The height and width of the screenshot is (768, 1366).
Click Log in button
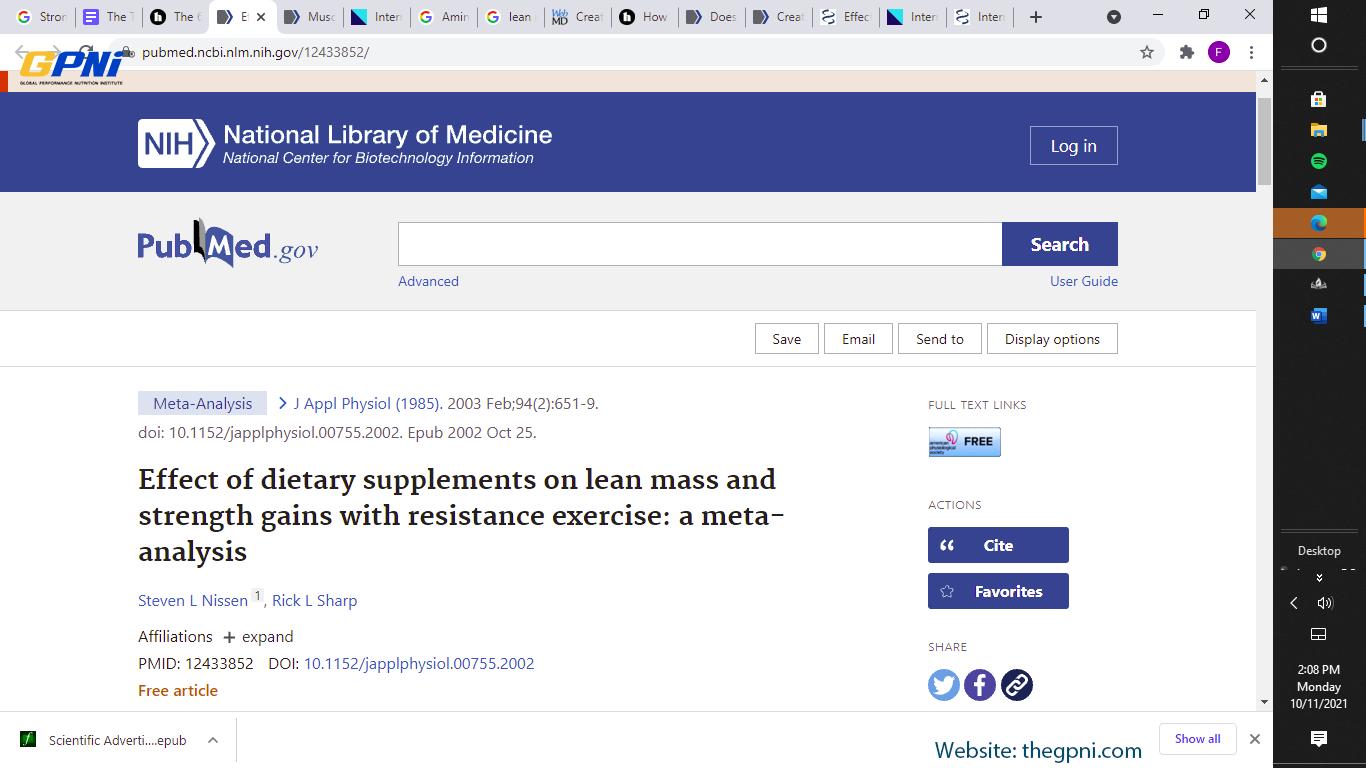pos(1073,146)
